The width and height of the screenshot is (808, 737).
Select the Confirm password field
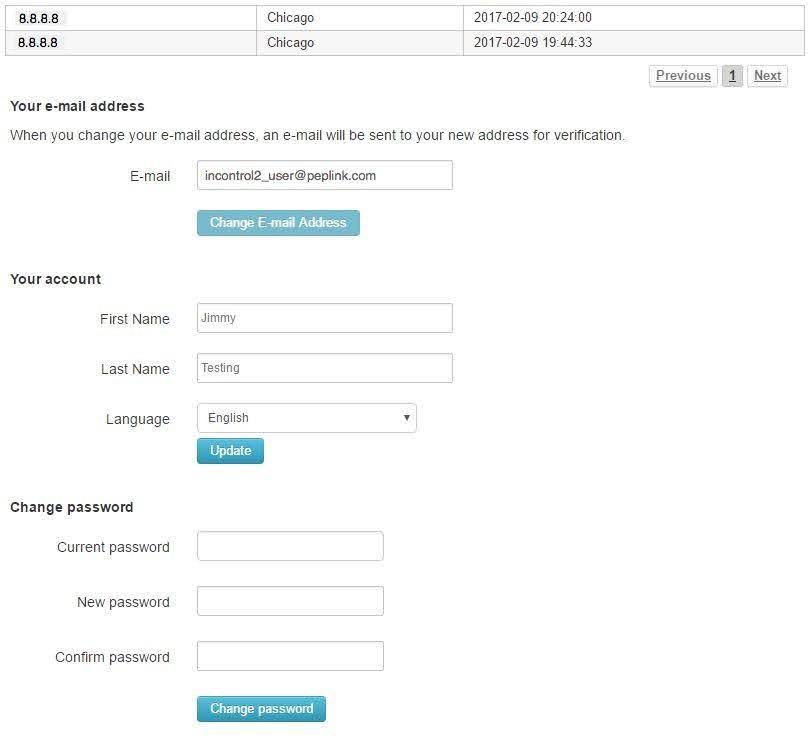click(290, 657)
